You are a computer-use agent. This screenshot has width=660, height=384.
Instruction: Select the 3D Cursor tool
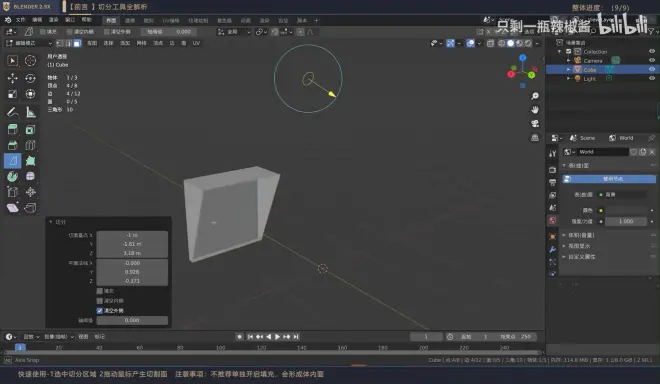[30, 61]
